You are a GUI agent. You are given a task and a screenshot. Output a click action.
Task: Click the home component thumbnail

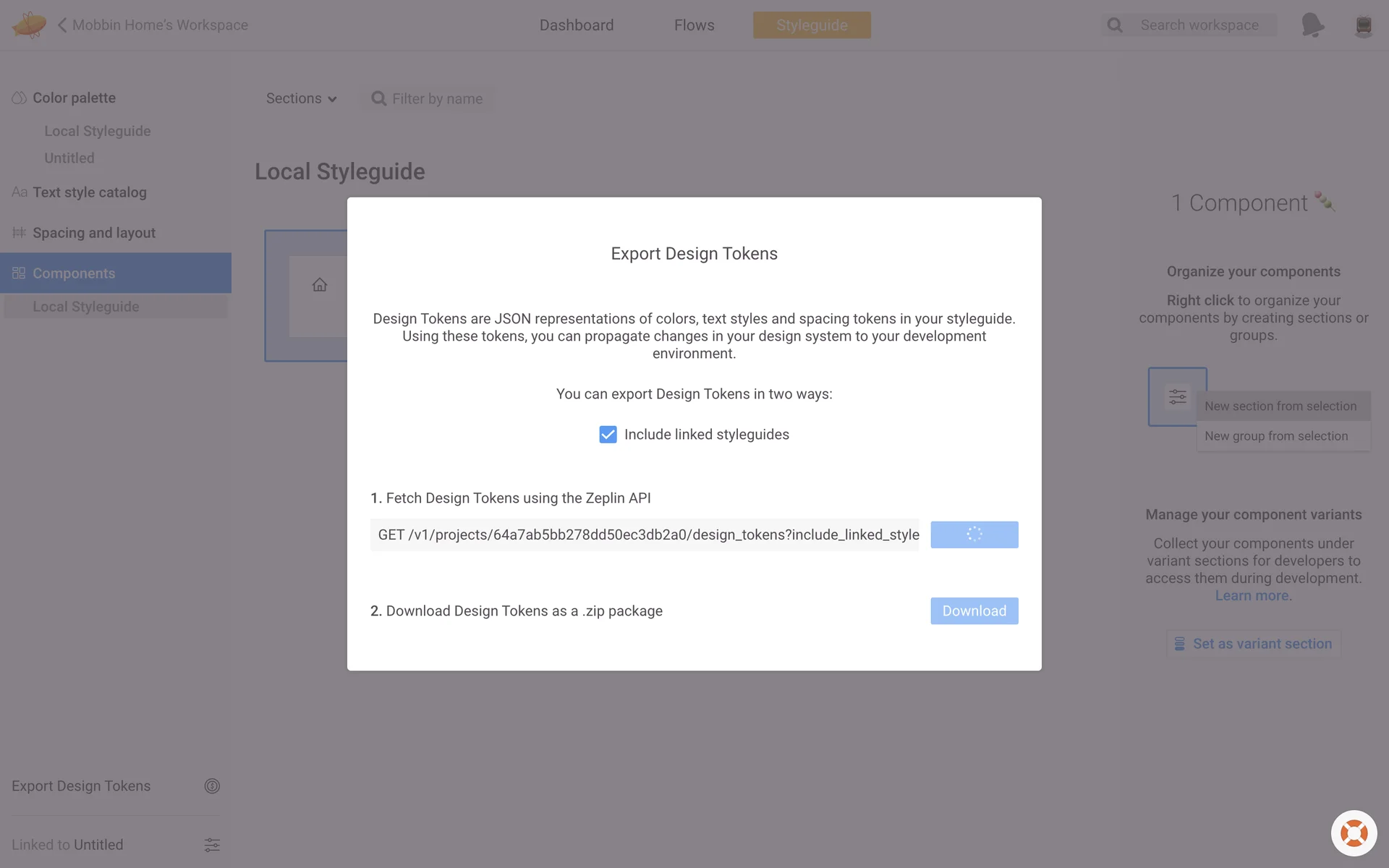(x=319, y=285)
